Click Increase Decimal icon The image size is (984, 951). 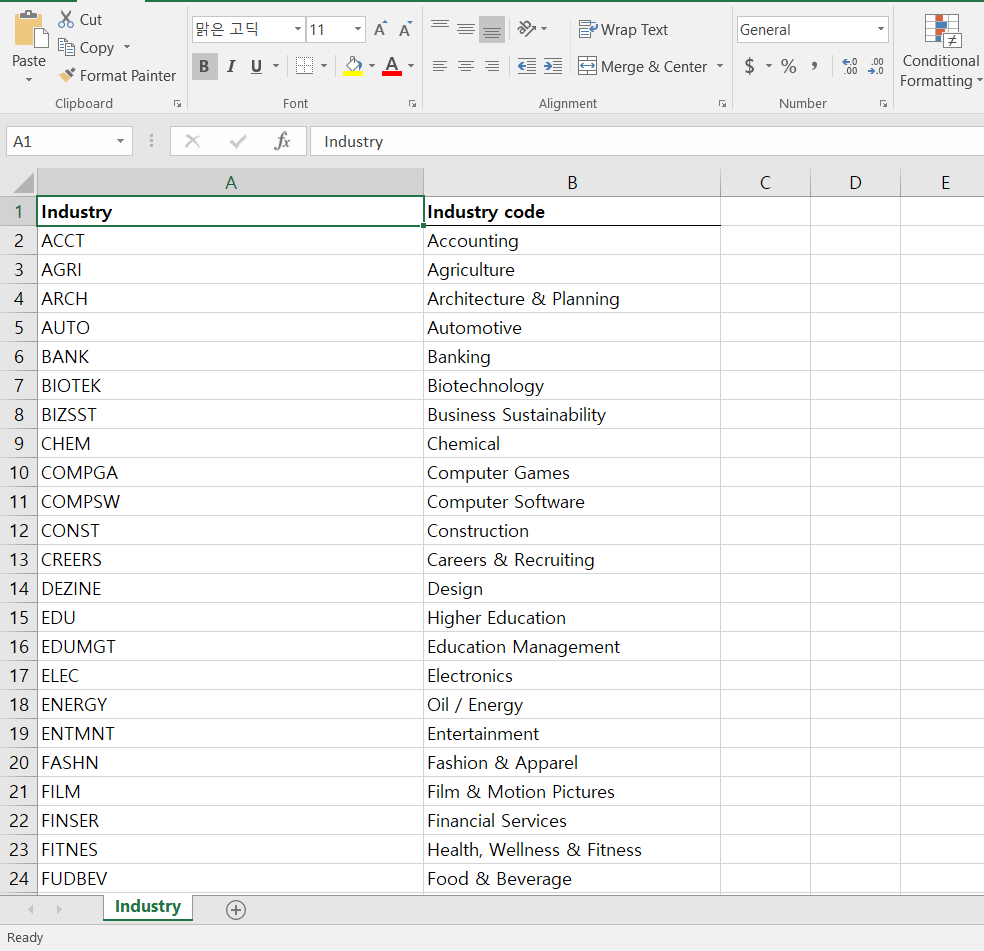pyautogui.click(x=850, y=66)
